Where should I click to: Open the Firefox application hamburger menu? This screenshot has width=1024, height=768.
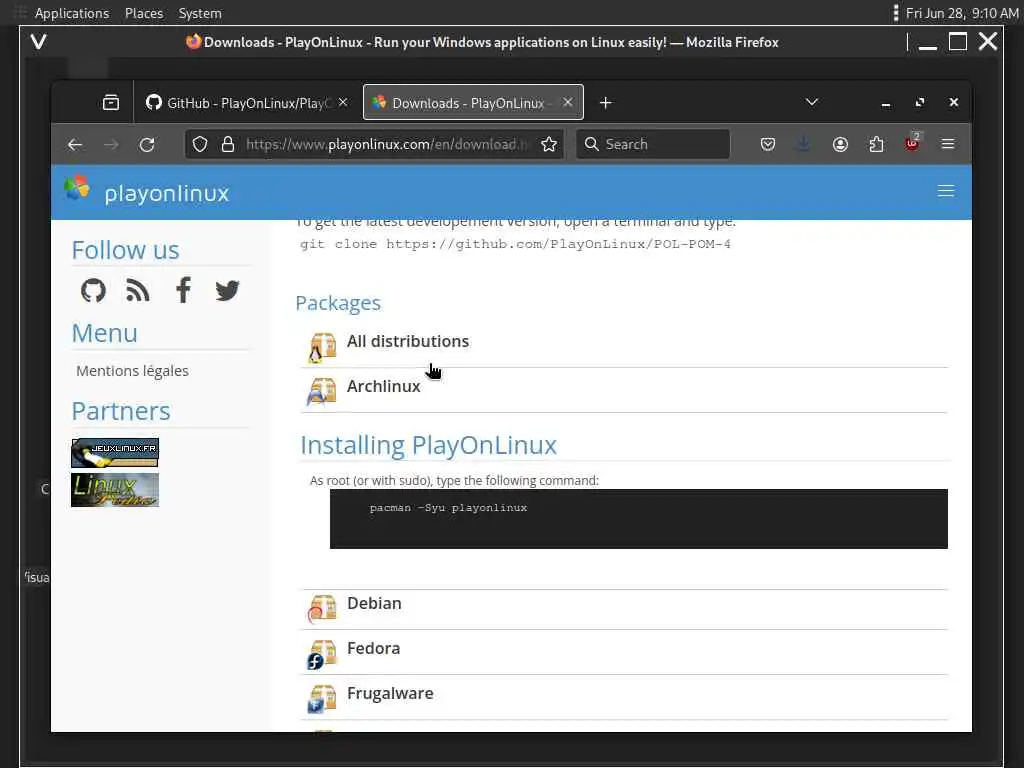pos(948,144)
